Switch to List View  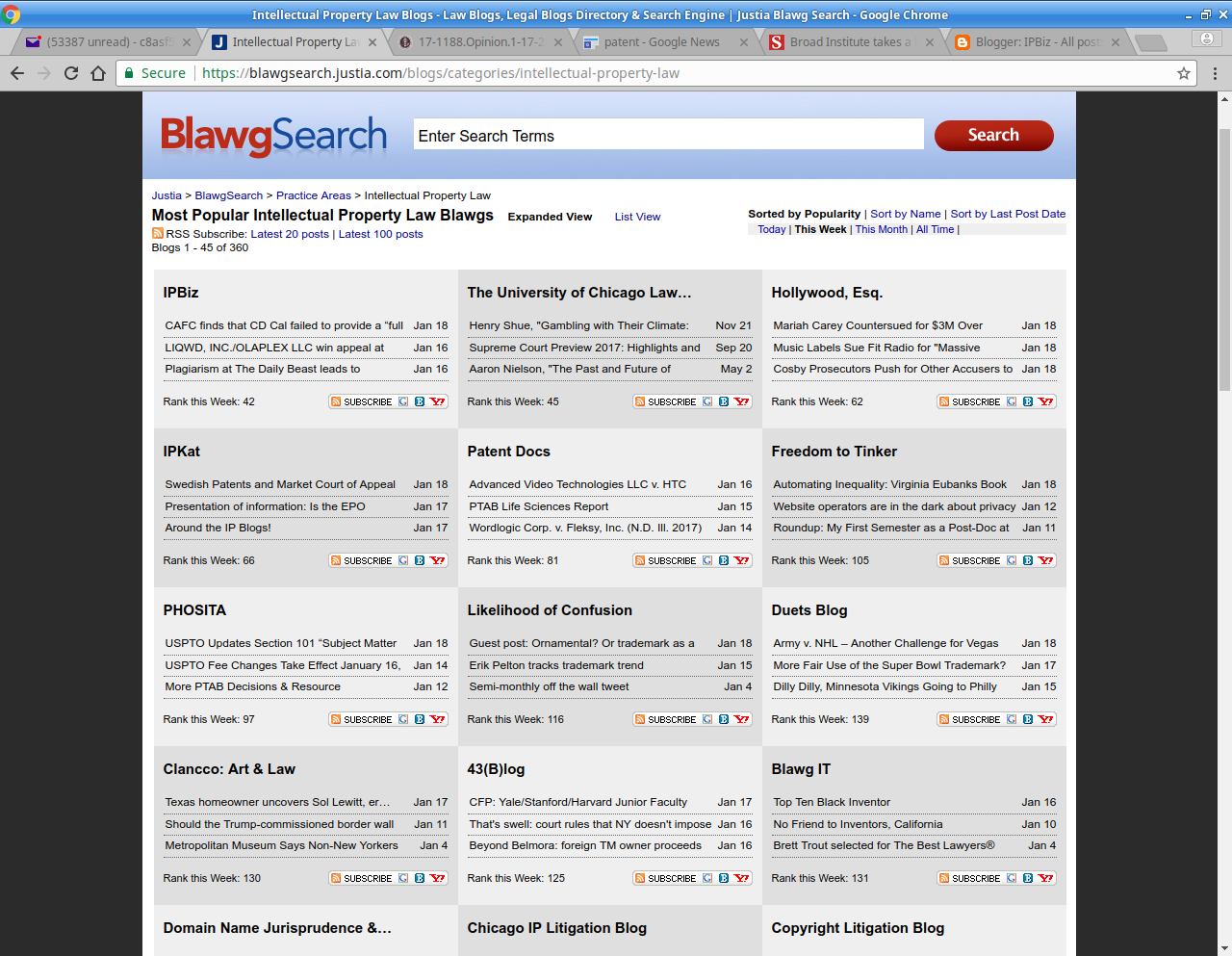[637, 217]
